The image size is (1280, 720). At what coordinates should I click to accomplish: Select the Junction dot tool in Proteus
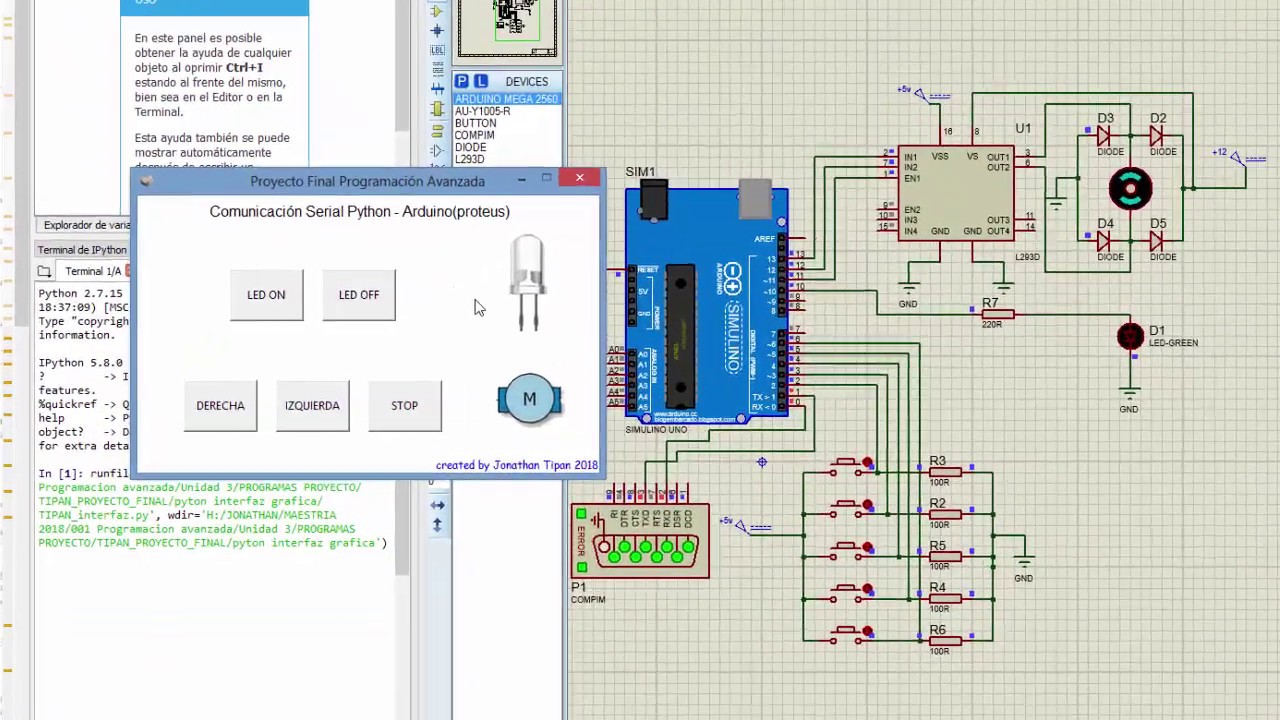[x=437, y=30]
